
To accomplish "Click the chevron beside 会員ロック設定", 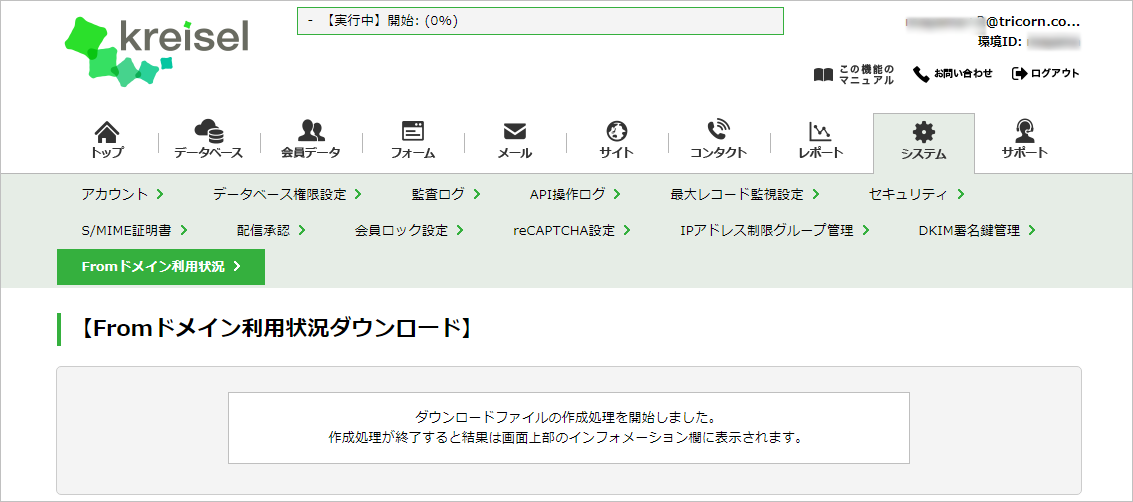I will [460, 230].
